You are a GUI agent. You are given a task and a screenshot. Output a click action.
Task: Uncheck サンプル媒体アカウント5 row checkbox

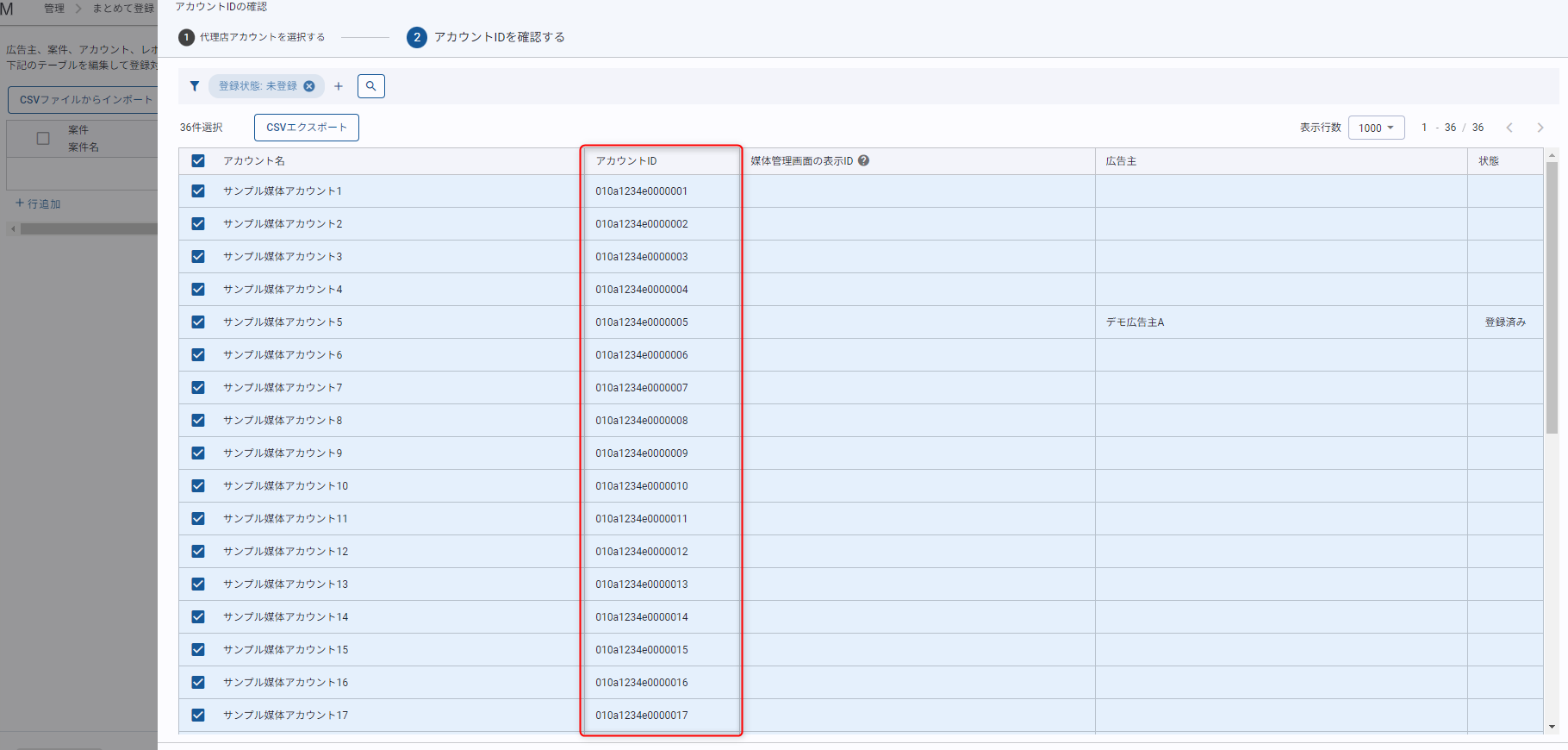(x=198, y=322)
